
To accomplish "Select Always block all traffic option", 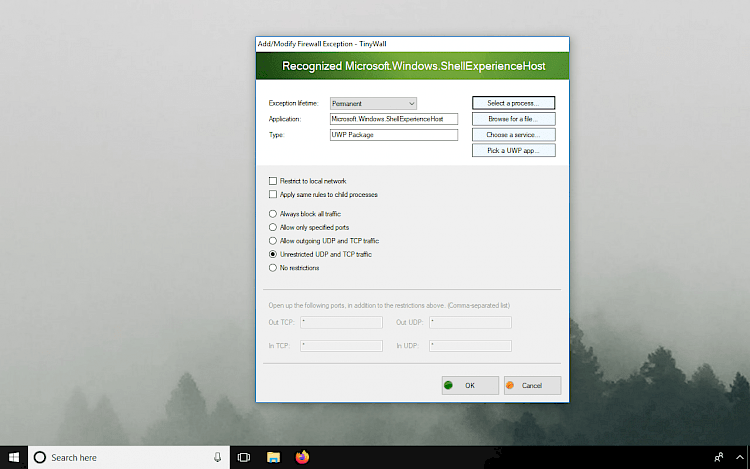I will pos(273,214).
